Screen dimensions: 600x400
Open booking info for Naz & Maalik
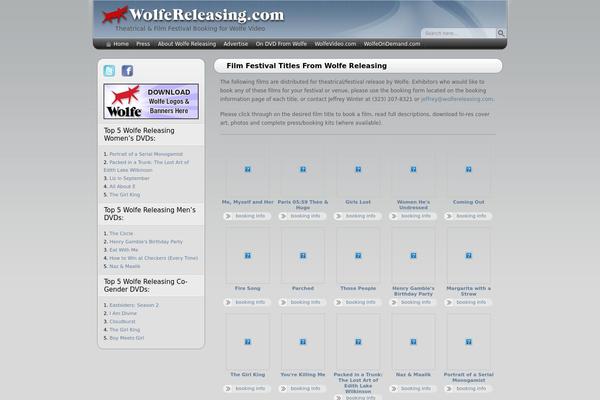pyautogui.click(x=413, y=389)
